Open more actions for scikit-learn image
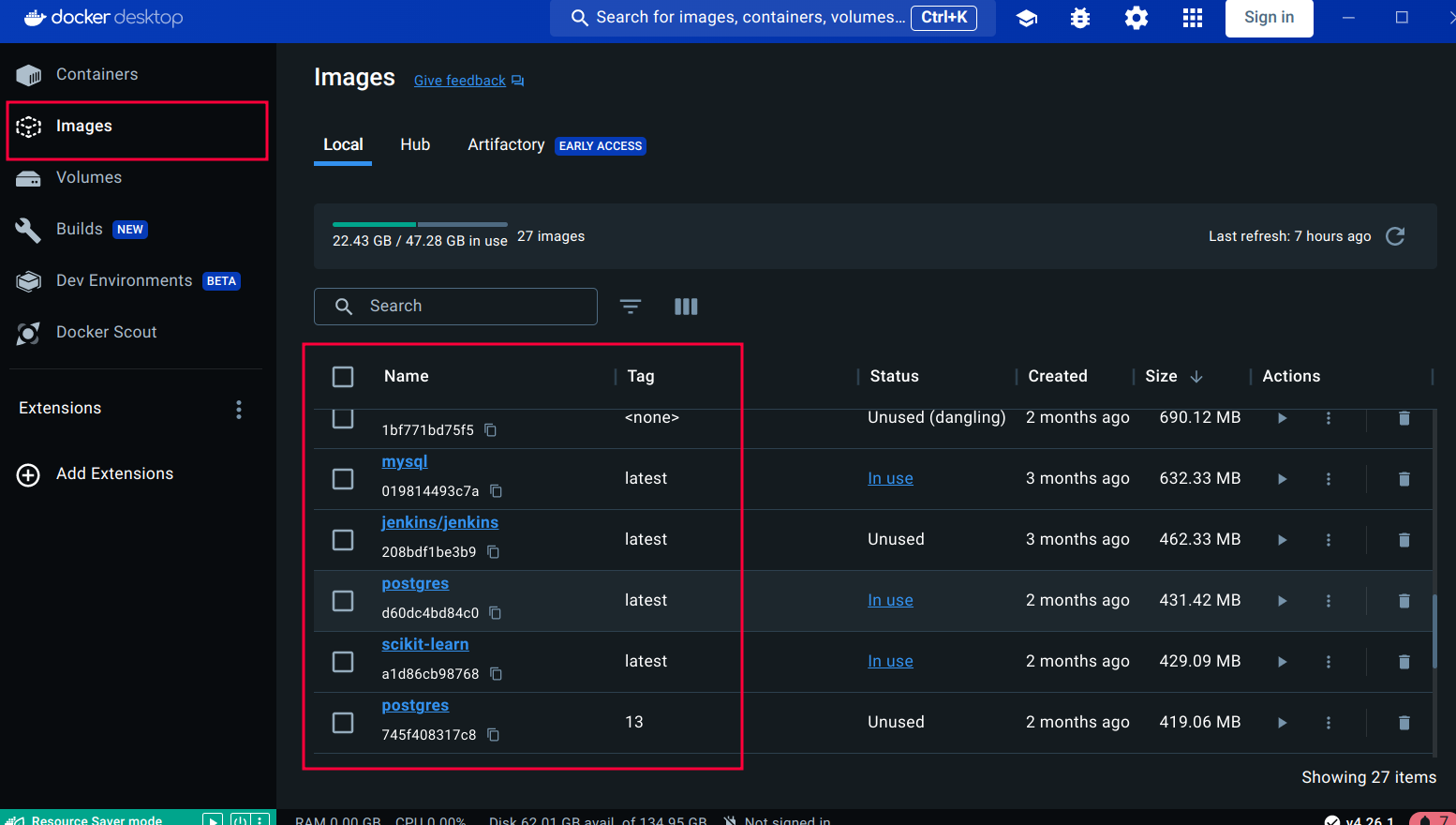This screenshot has height=825, width=1456. pyautogui.click(x=1329, y=662)
